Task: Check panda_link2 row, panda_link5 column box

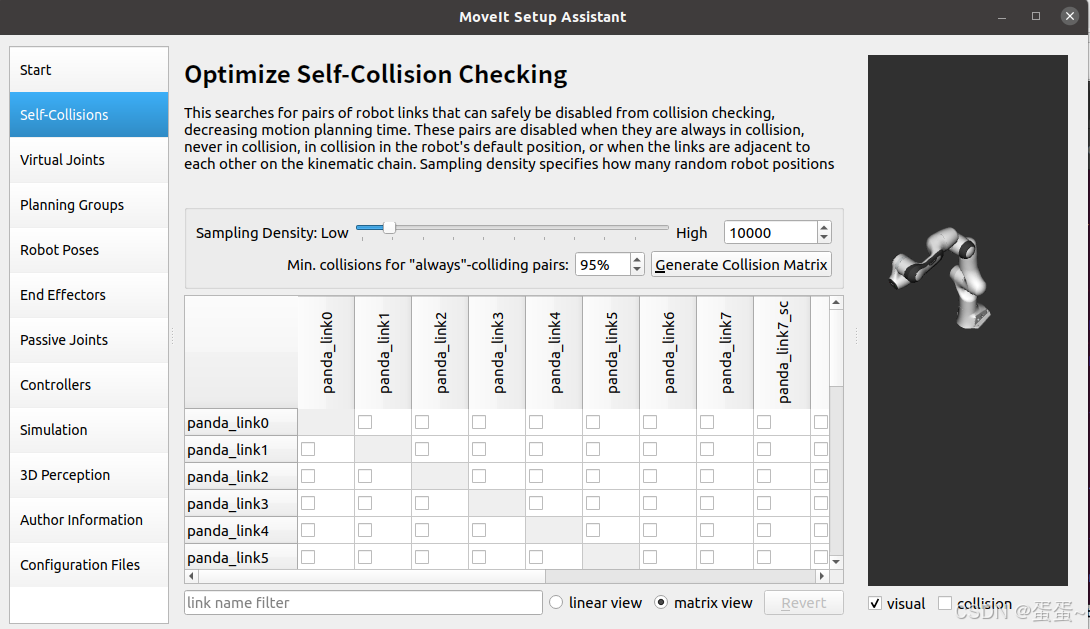Action: [593, 476]
